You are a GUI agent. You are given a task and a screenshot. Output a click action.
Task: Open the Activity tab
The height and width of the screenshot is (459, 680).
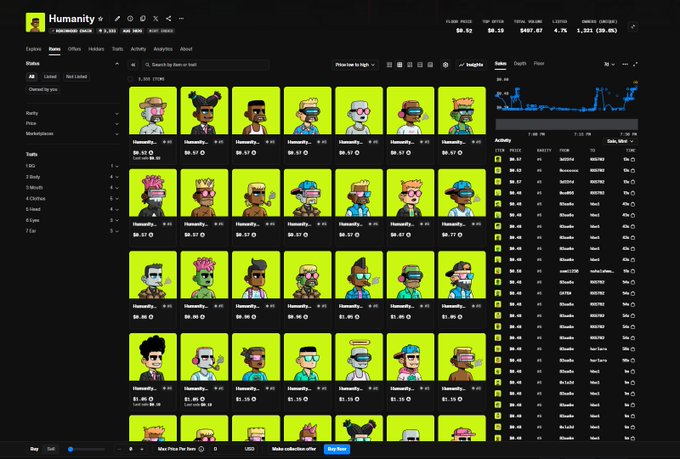(x=138, y=49)
